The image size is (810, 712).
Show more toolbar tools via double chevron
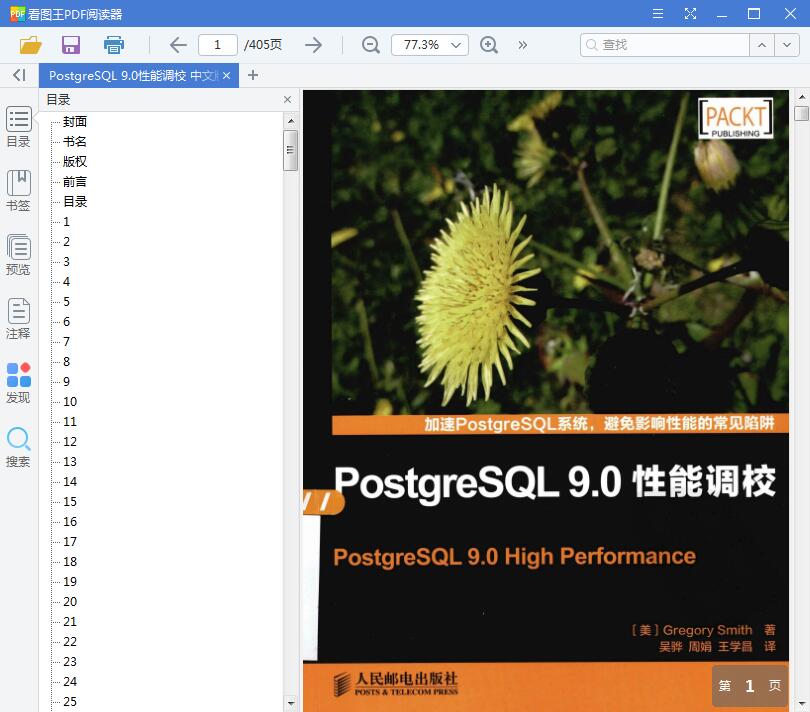(522, 45)
